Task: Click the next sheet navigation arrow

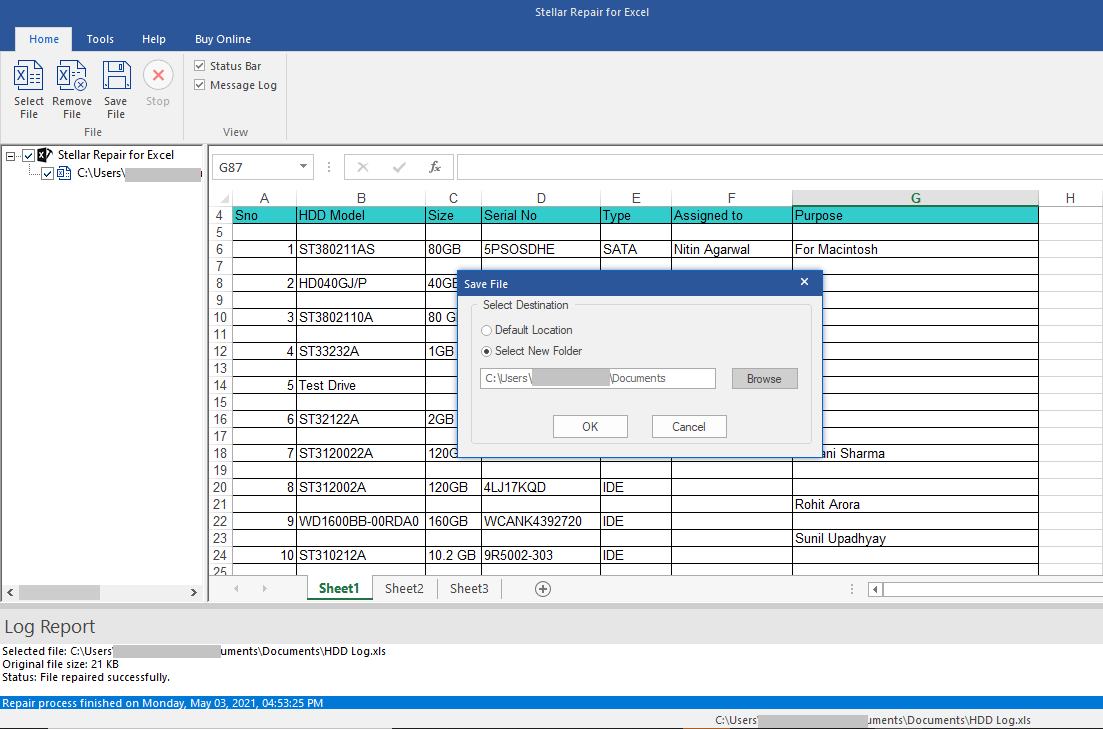Action: pos(264,589)
